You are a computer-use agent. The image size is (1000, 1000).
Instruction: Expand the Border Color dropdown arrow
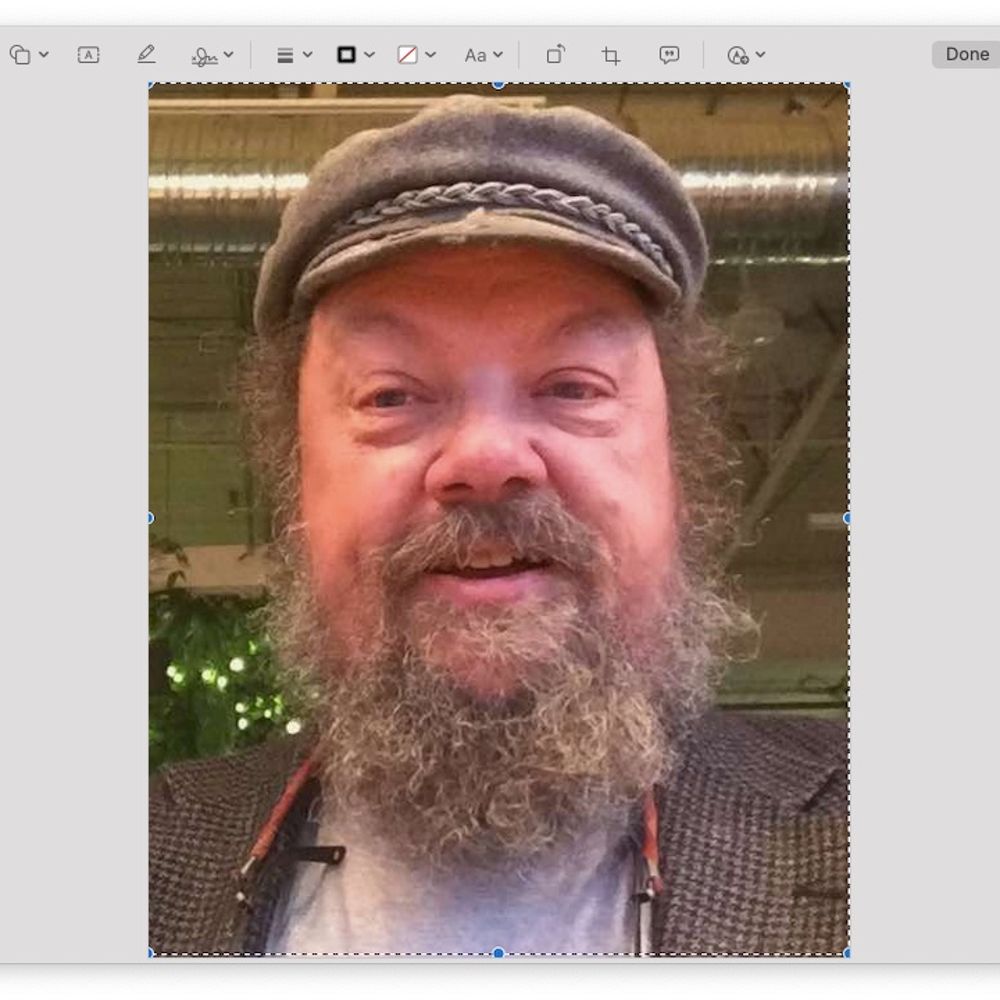tap(369, 55)
